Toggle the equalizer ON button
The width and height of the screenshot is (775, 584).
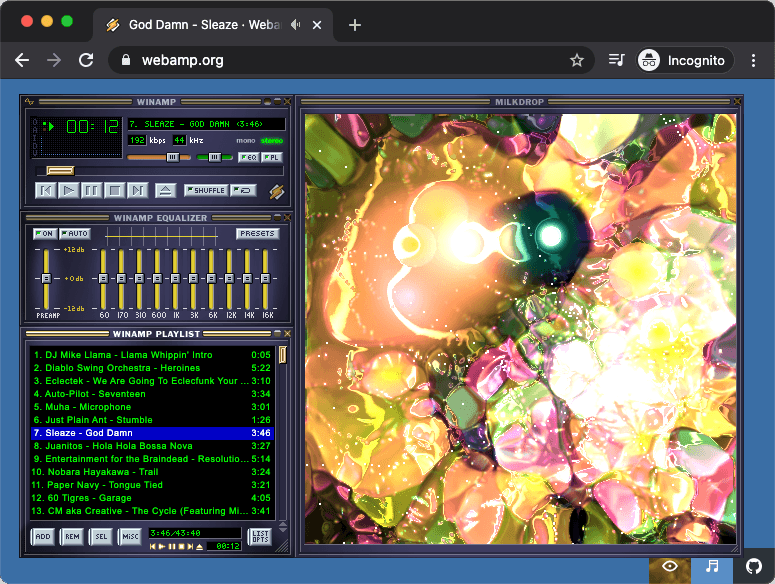pyautogui.click(x=45, y=234)
